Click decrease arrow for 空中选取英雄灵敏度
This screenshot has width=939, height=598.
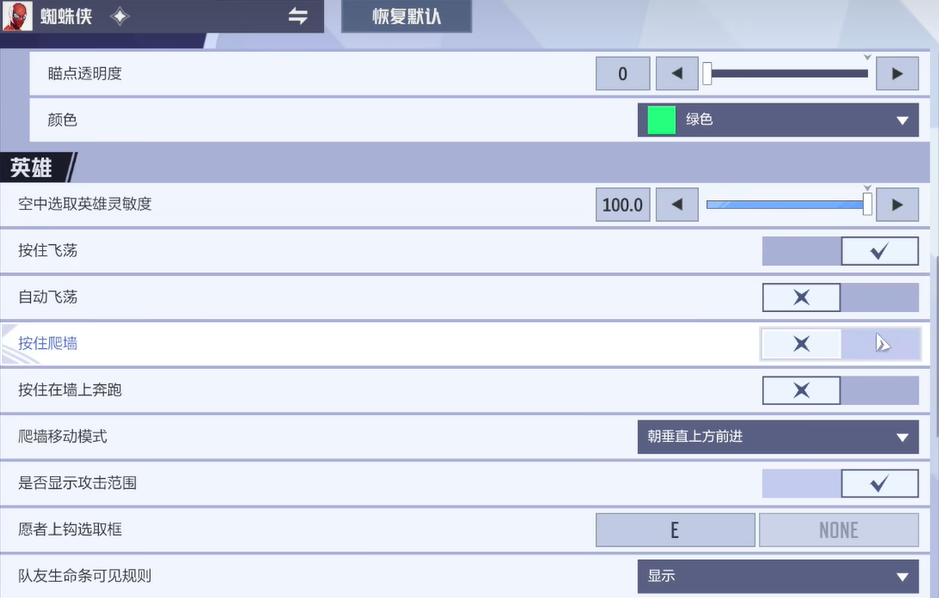coord(676,204)
